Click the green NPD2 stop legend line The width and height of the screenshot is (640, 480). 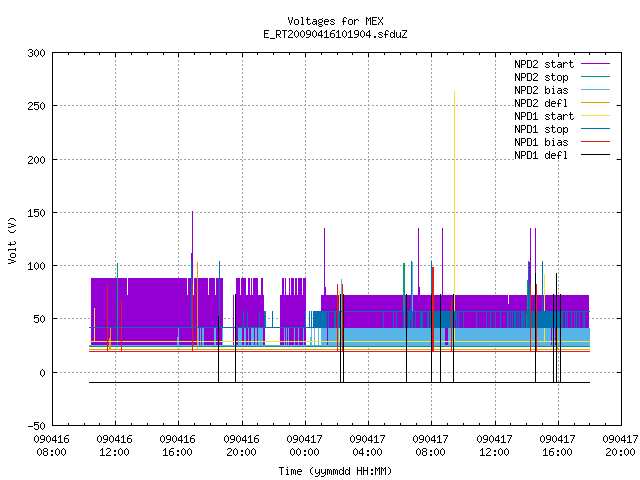pyautogui.click(x=596, y=77)
